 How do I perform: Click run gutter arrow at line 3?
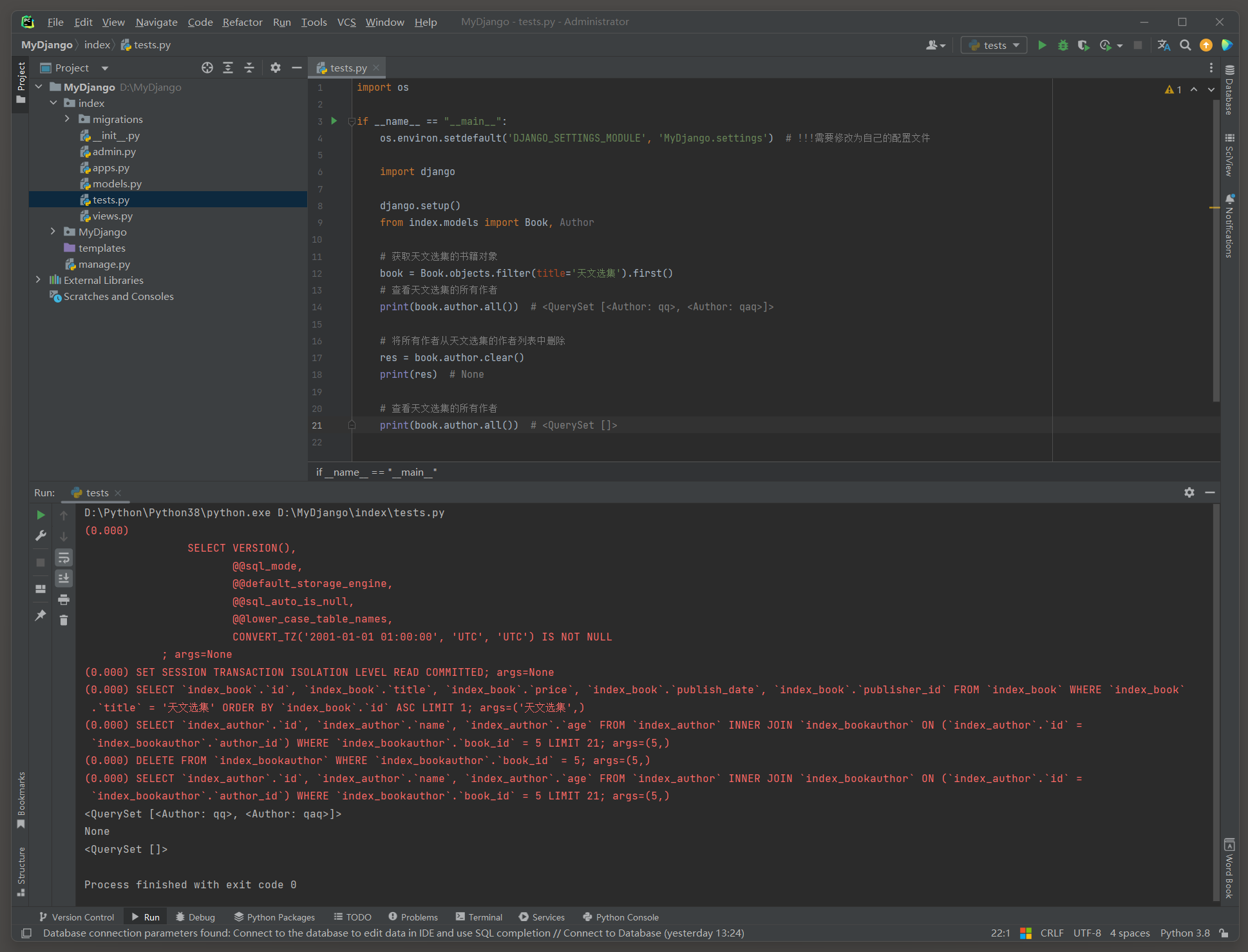[x=334, y=121]
